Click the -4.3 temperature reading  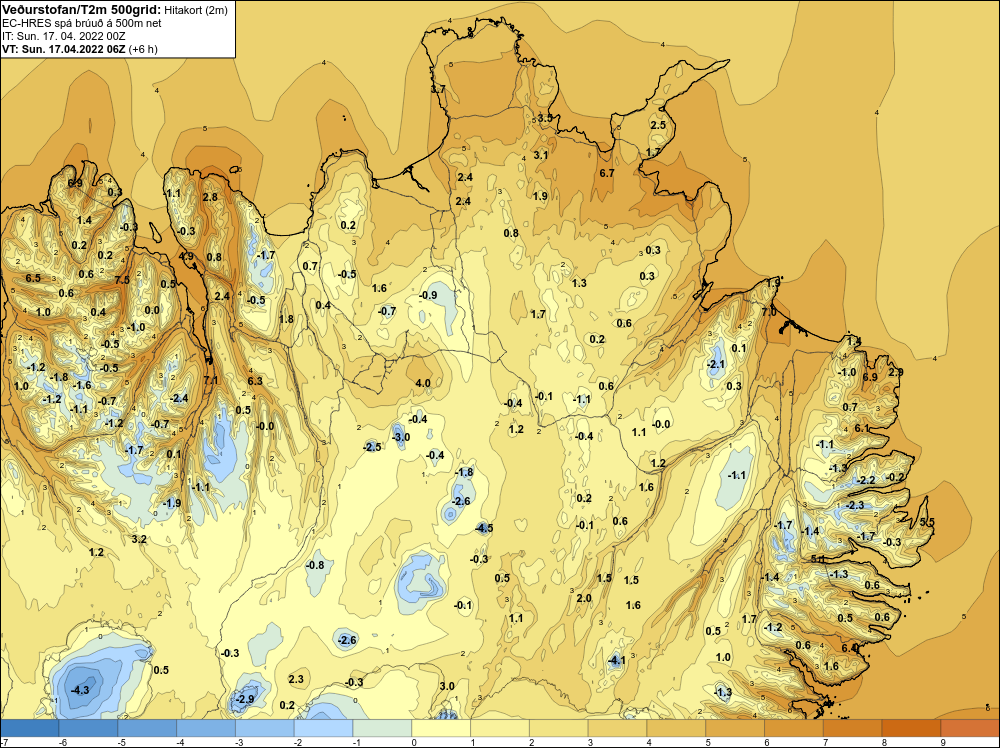[80, 690]
